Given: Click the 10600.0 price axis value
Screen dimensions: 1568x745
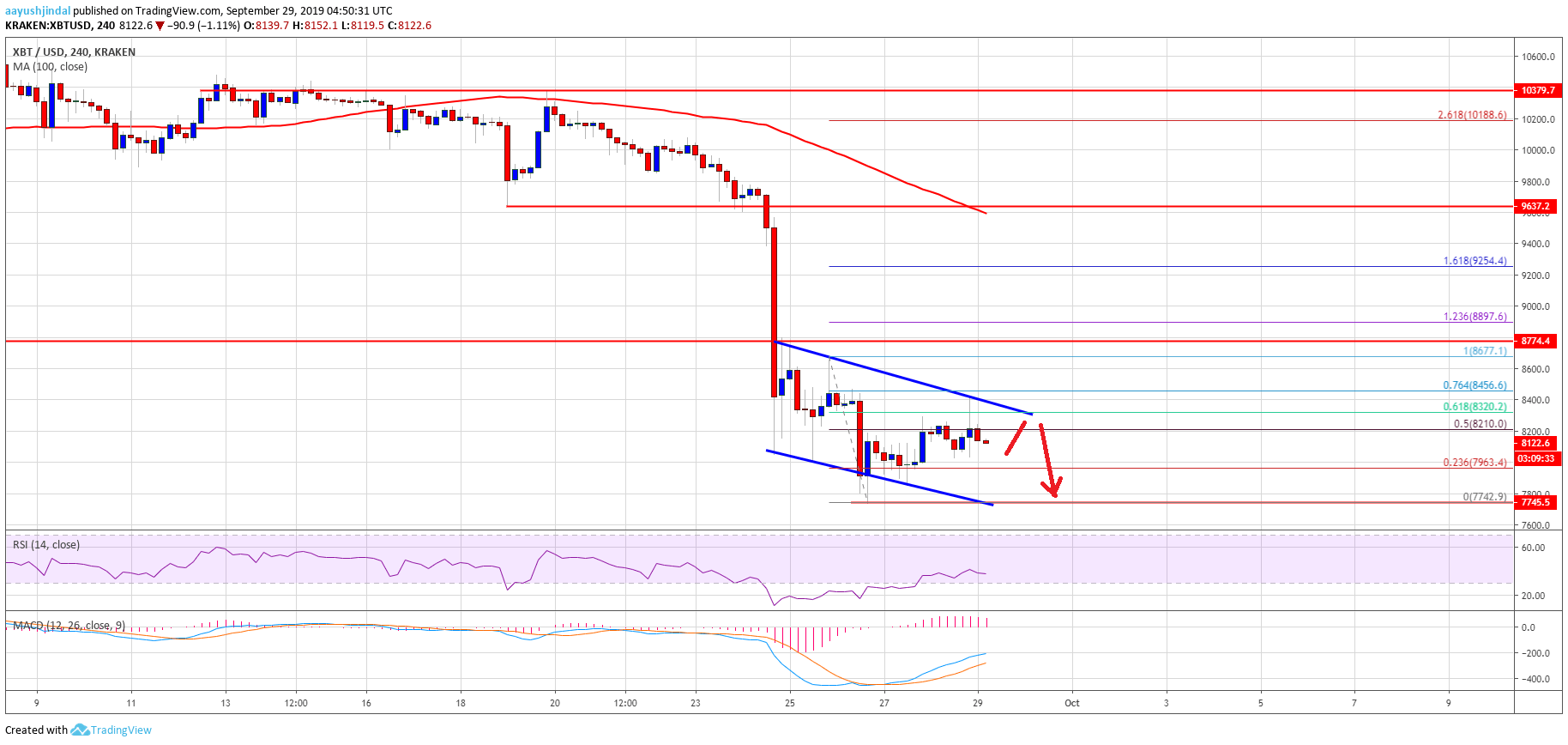Looking at the screenshot, I should point(1539,58).
